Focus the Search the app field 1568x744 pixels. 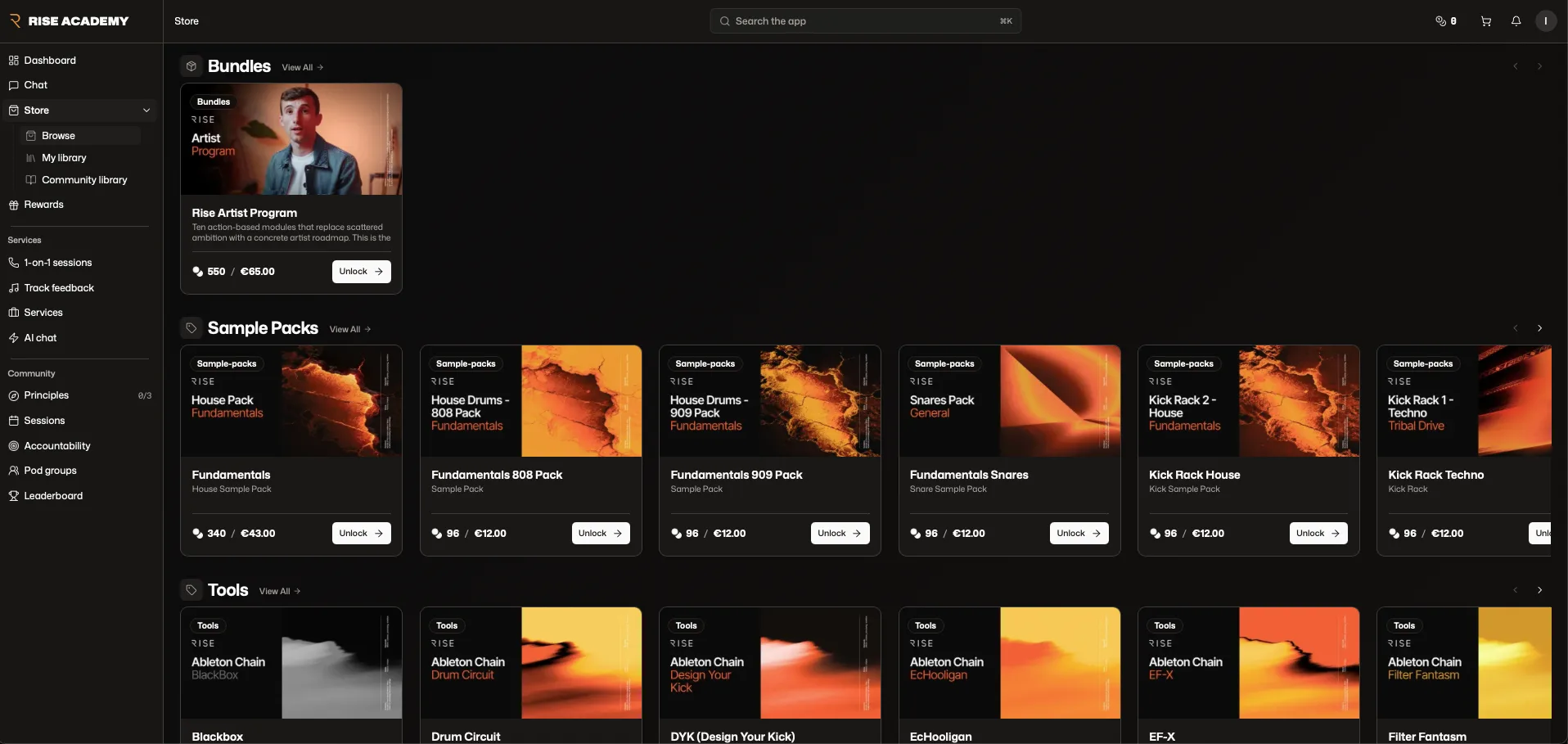pos(865,21)
